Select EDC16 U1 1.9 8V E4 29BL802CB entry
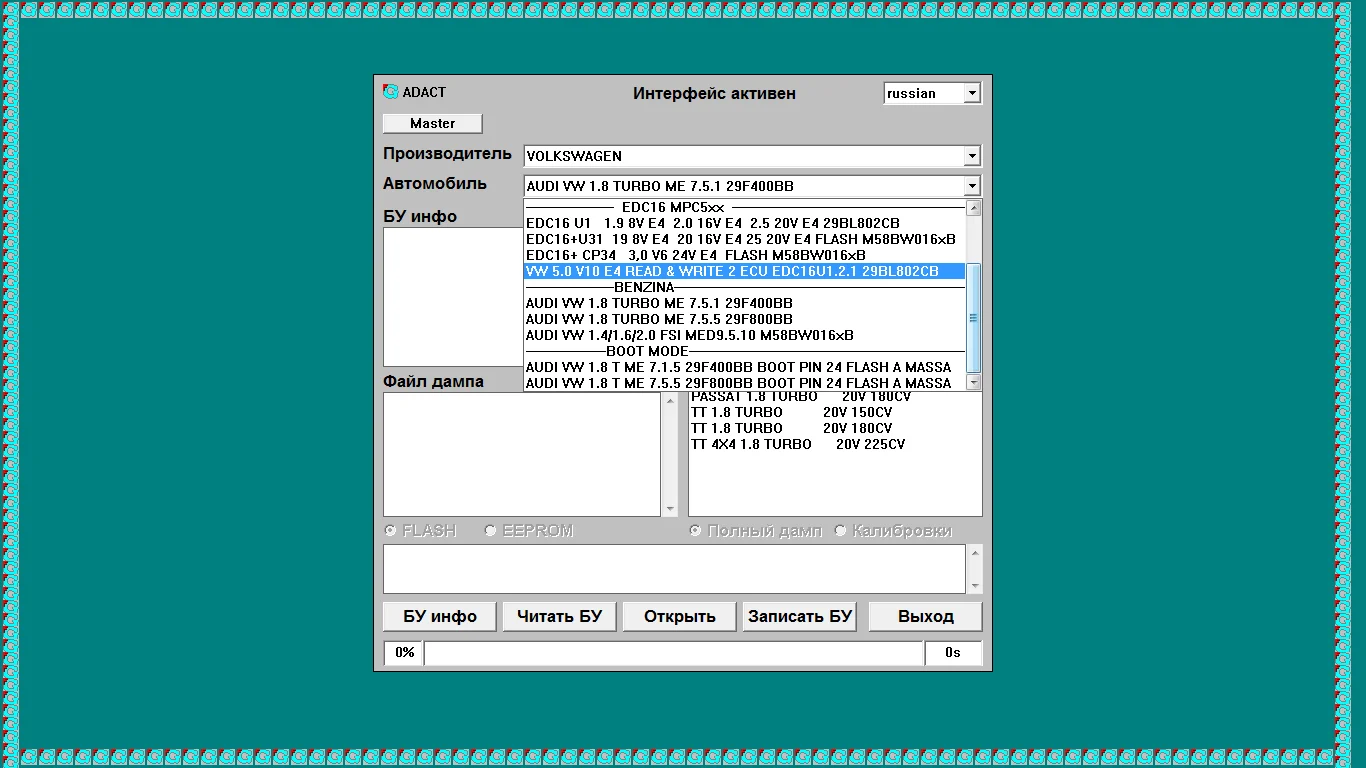This screenshot has height=768, width=1366. 745,223
